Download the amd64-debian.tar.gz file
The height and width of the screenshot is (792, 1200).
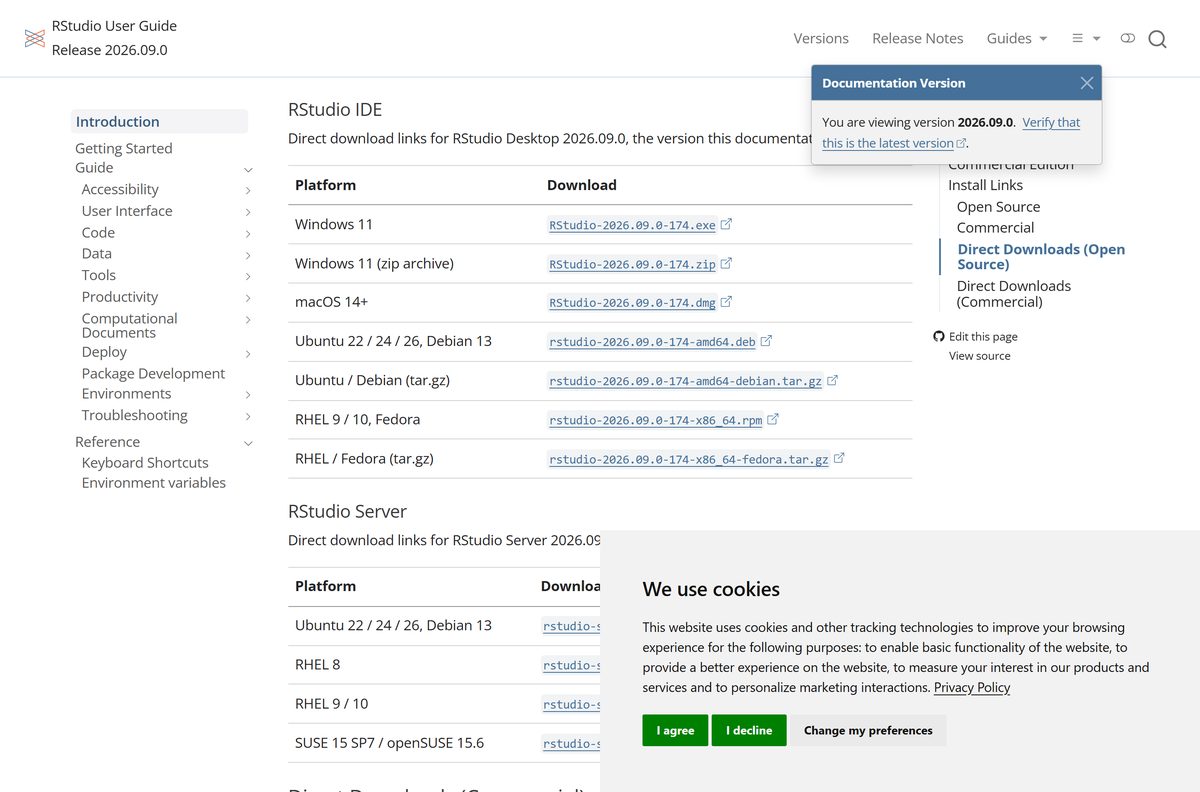point(685,381)
